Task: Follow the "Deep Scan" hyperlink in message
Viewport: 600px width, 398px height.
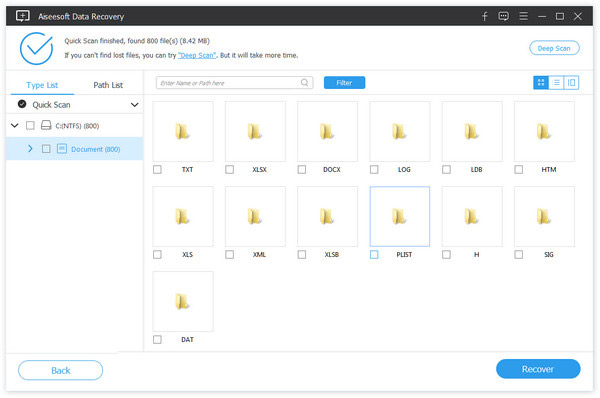Action: [197, 55]
